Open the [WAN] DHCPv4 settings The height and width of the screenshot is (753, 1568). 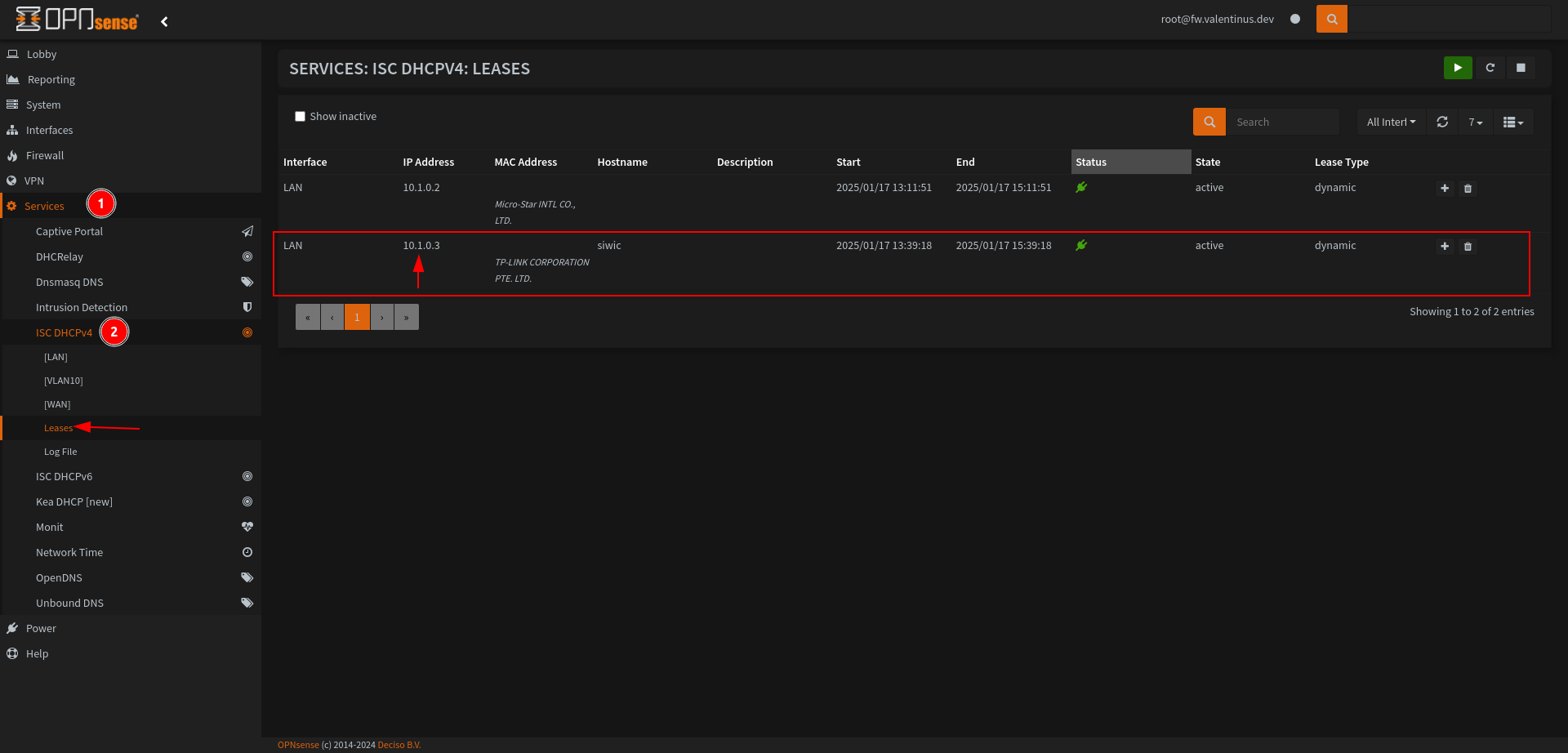[x=57, y=404]
